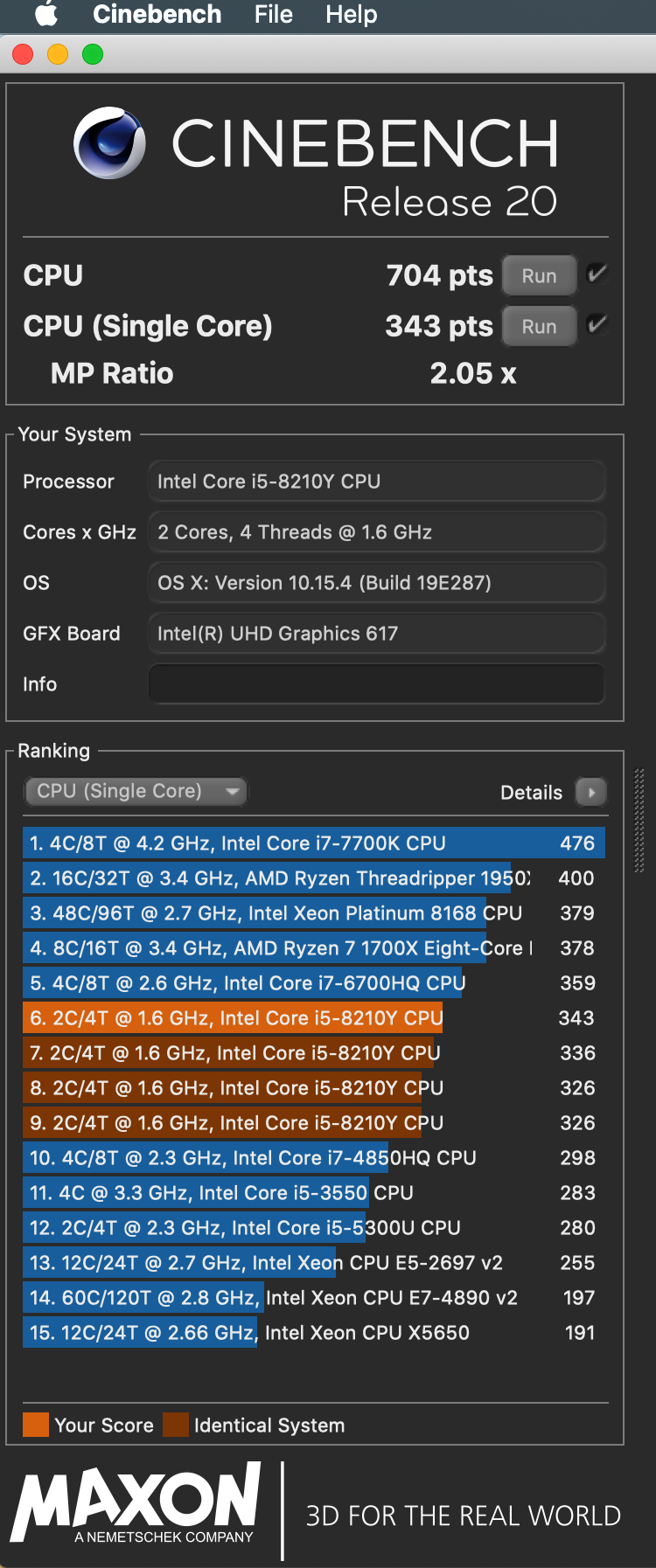
Task: Open the Help menu
Action: click(351, 14)
